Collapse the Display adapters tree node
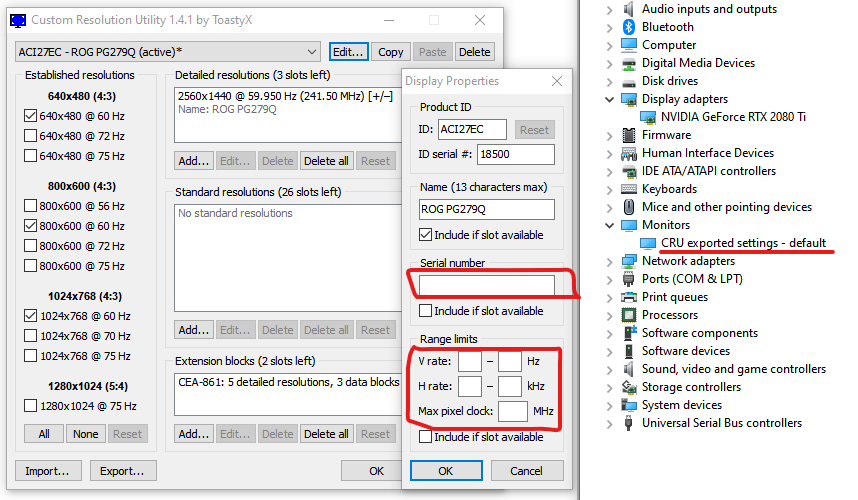The height and width of the screenshot is (500, 858). (610, 99)
